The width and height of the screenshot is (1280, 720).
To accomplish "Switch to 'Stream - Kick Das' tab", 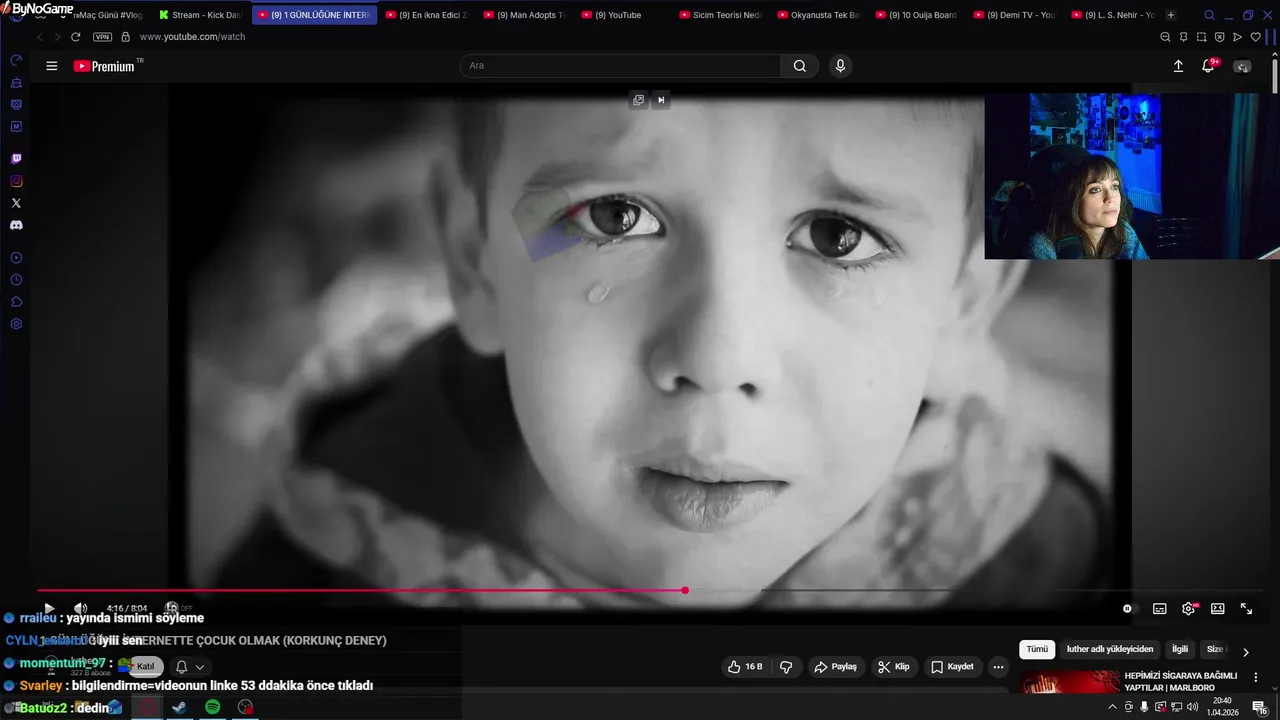I will (x=199, y=15).
